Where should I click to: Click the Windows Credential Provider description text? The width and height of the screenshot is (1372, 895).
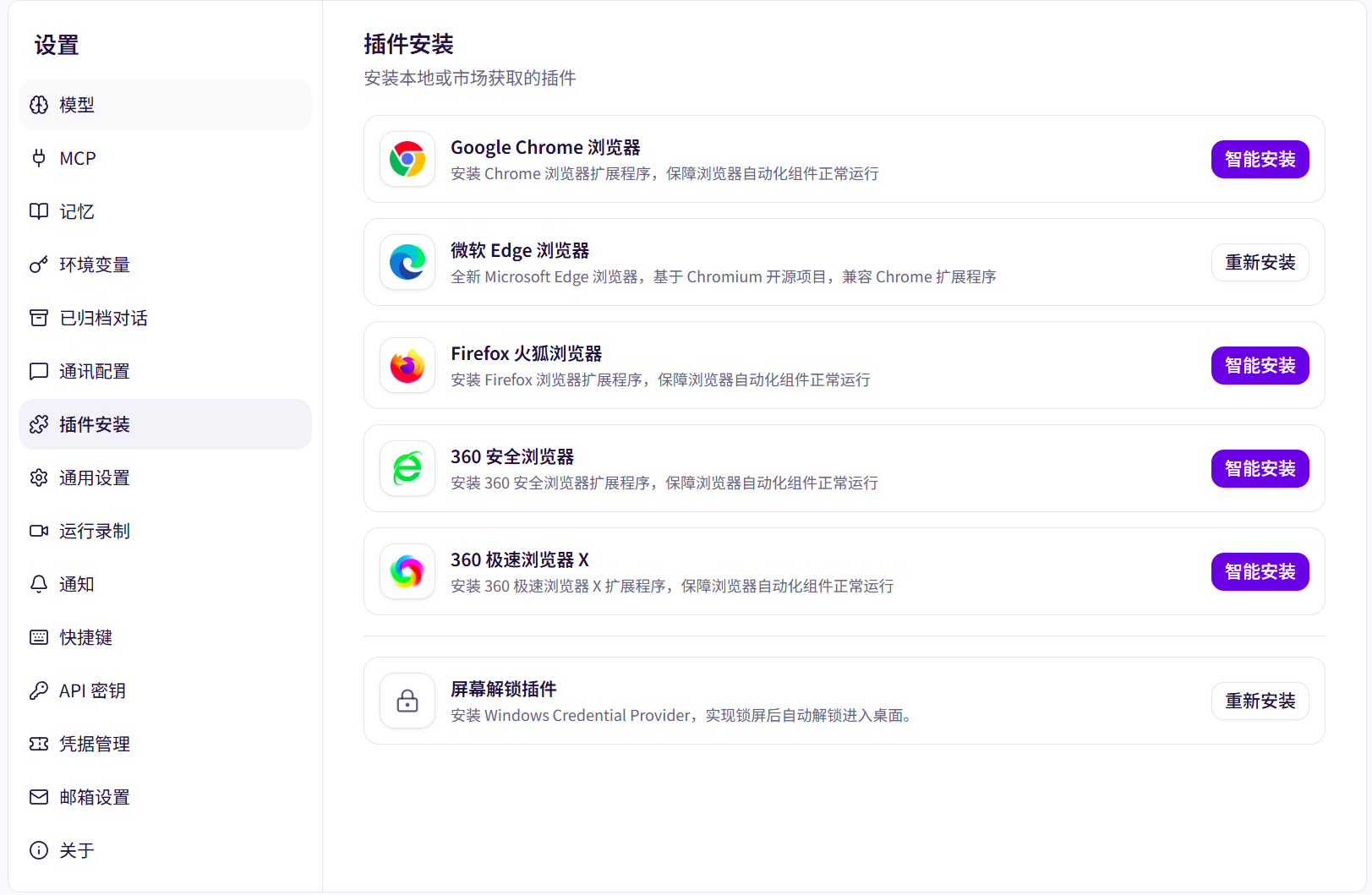[x=682, y=715]
